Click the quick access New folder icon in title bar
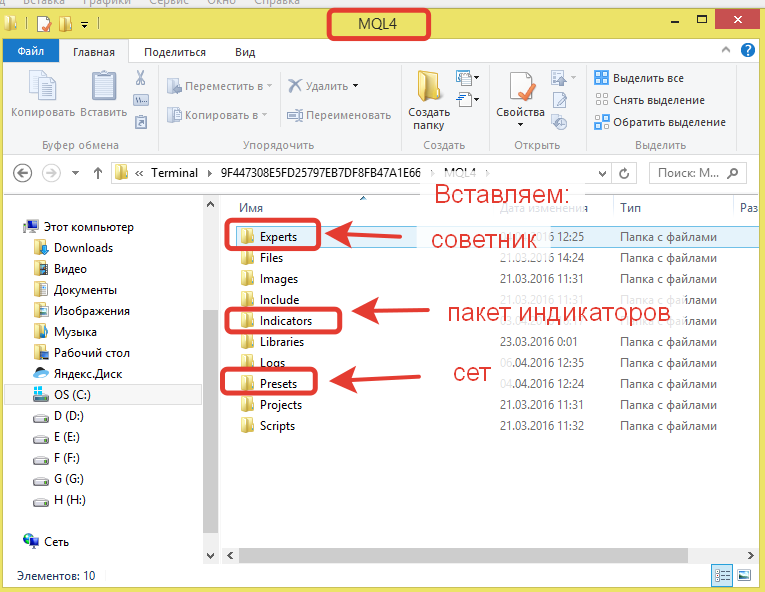765x592 pixels. coord(65,23)
